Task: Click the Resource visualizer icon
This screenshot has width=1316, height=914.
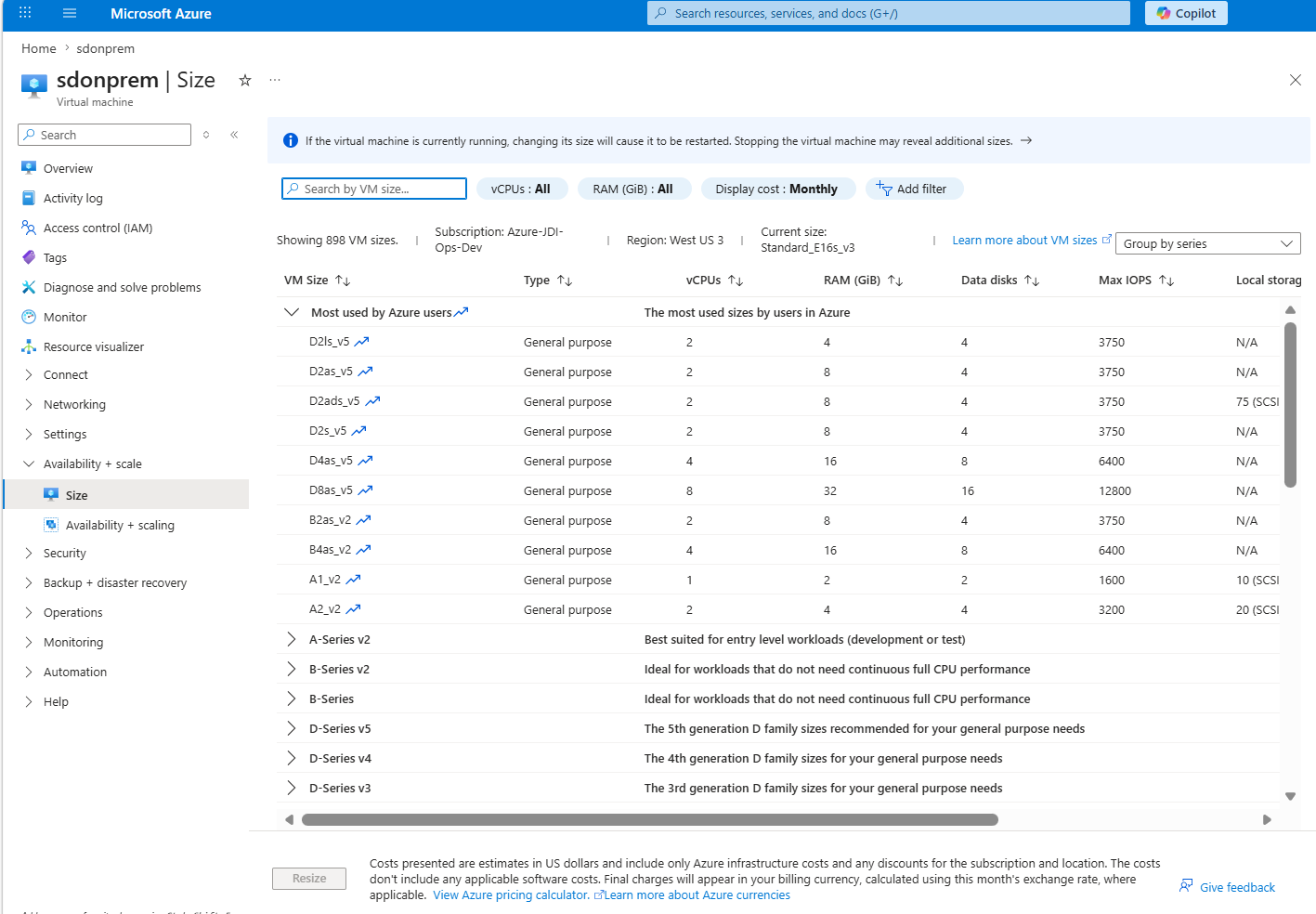Action: click(x=29, y=346)
